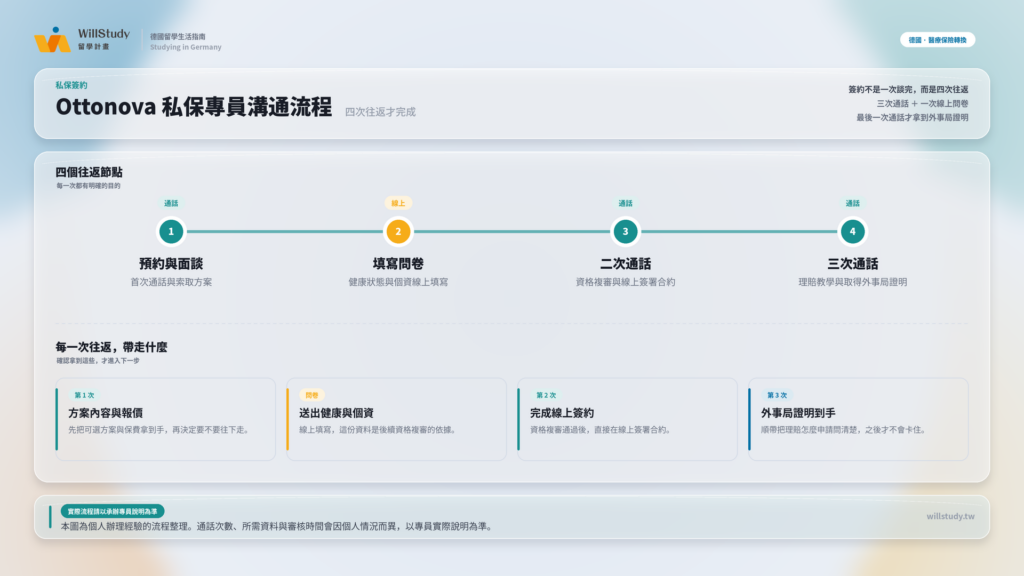Click the orange timeline step circle 2

398,231
